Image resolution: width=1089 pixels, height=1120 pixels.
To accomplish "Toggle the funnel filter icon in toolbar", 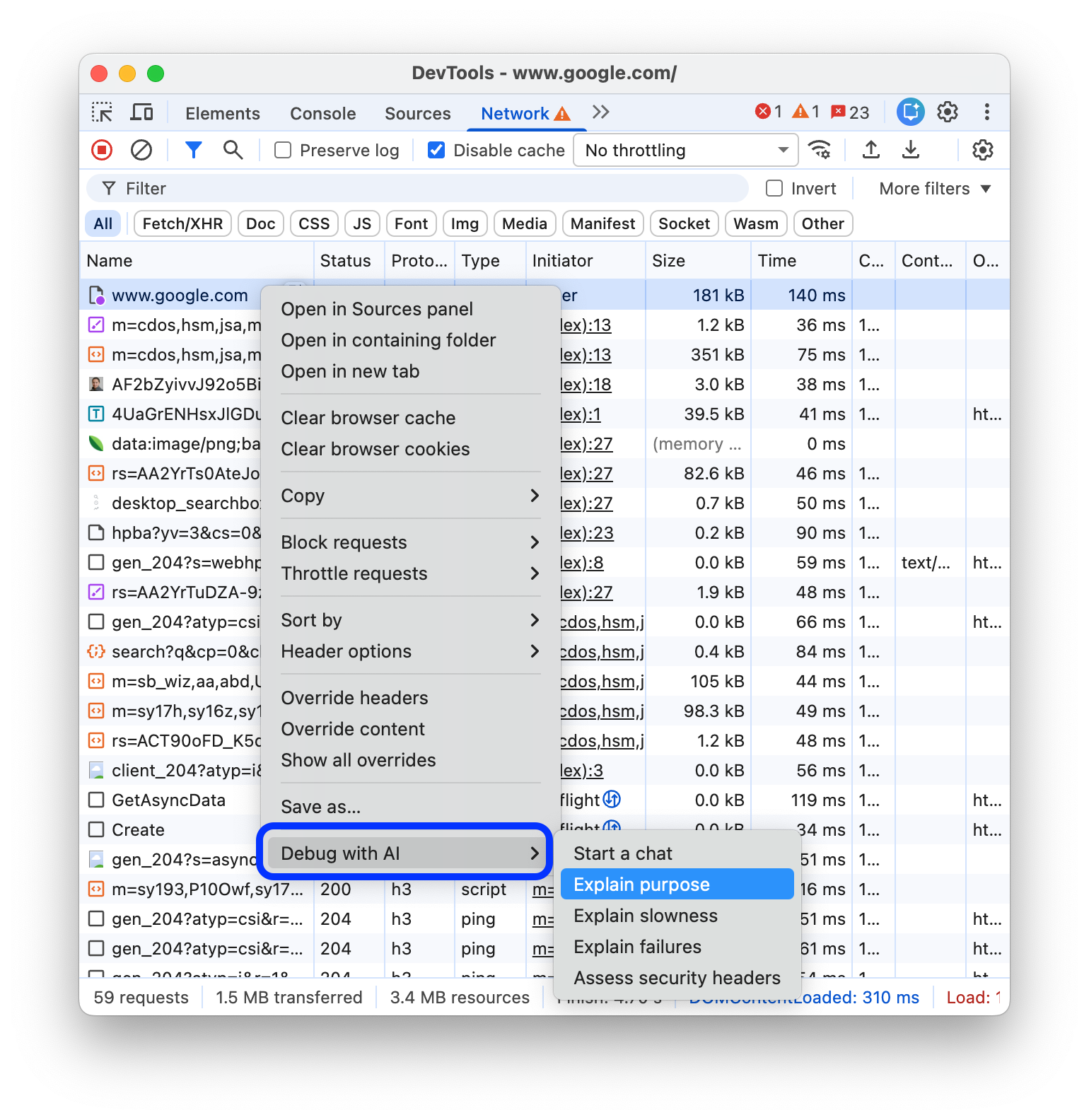I will coord(193,150).
